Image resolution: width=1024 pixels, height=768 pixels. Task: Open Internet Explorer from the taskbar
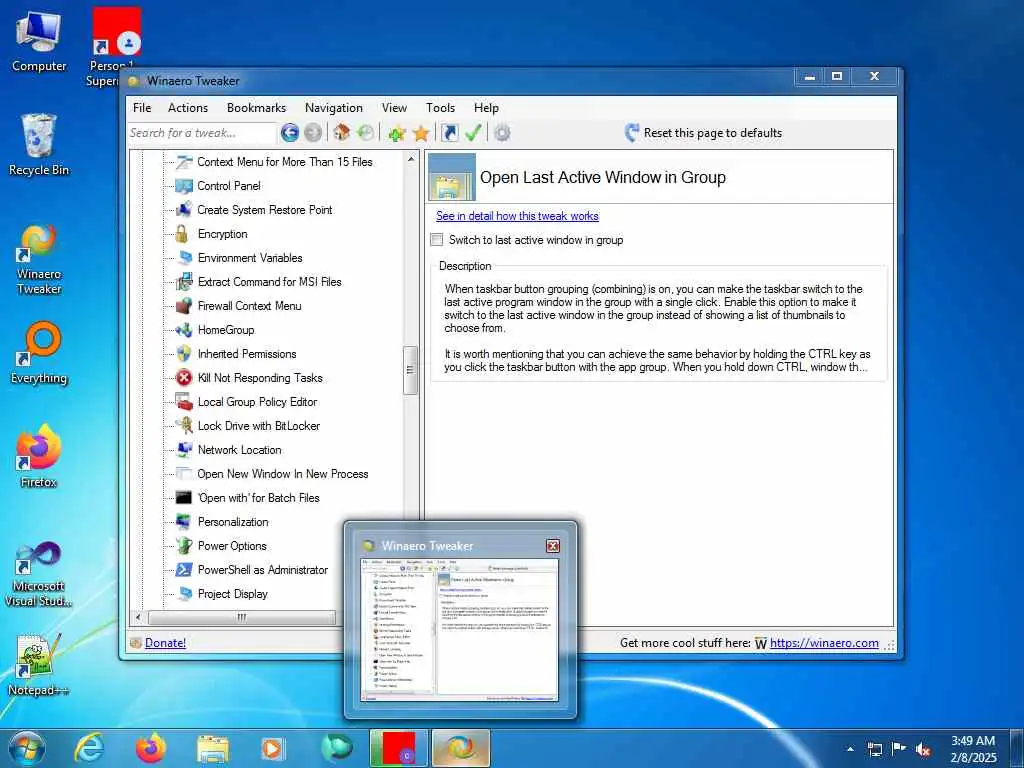pyautogui.click(x=89, y=748)
